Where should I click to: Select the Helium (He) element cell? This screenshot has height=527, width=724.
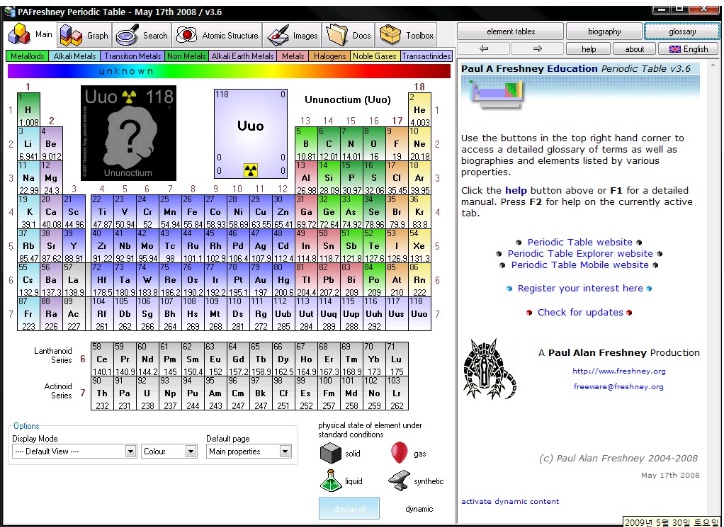point(420,109)
